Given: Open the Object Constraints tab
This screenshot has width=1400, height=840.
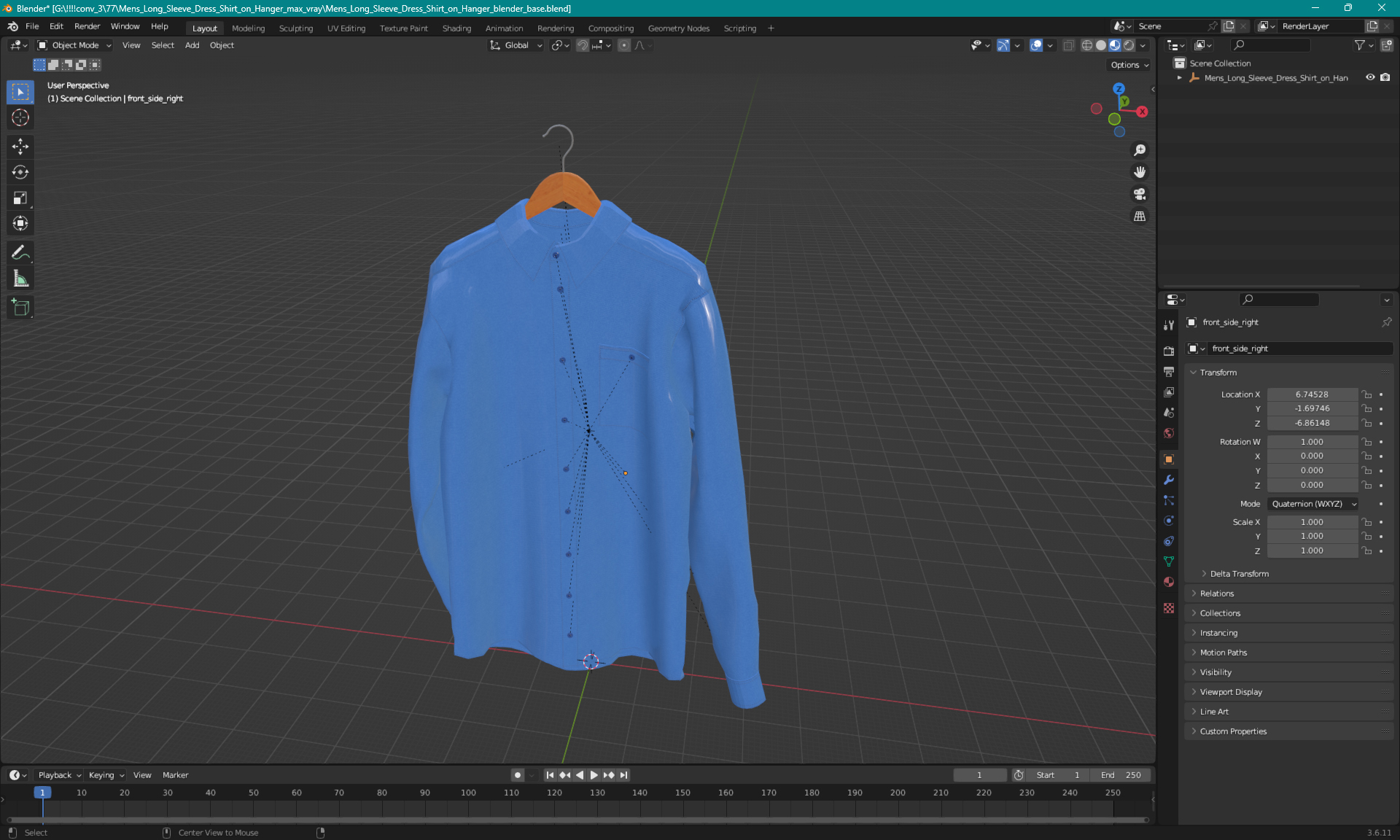Looking at the screenshot, I should pos(1169,541).
